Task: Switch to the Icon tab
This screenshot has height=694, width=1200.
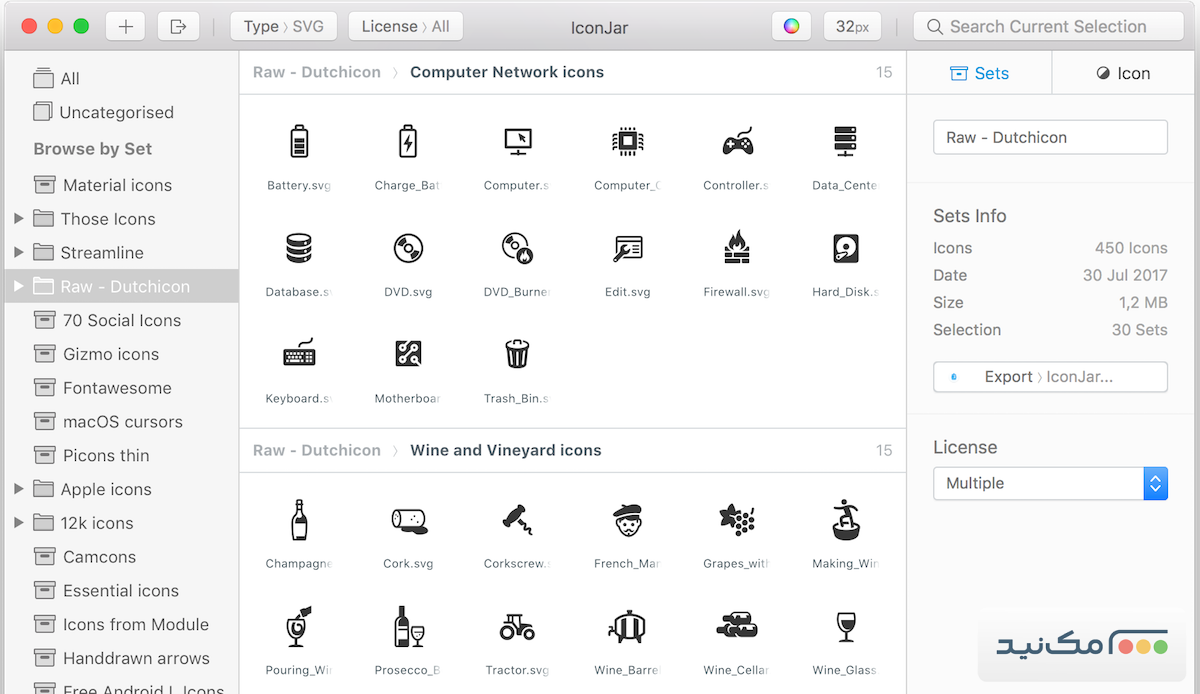Action: pos(1122,73)
